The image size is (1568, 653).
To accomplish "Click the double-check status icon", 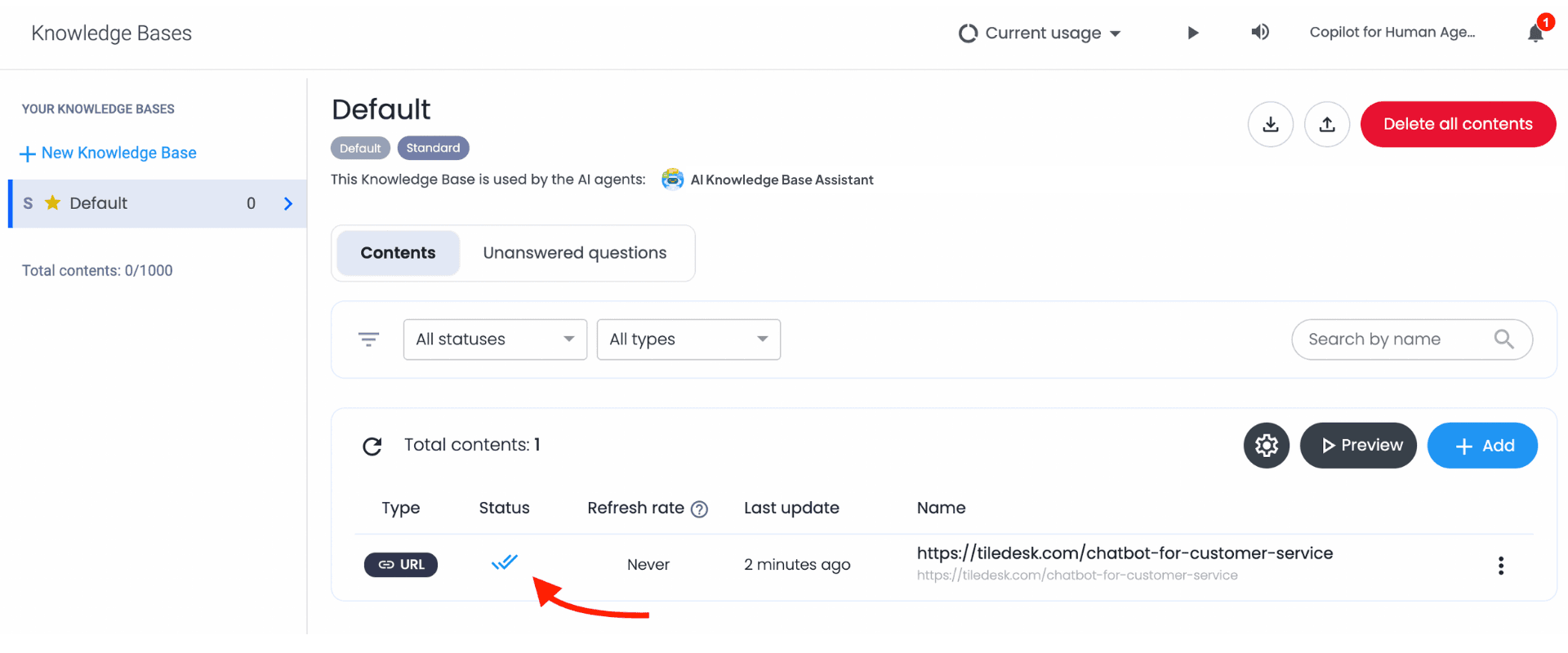I will (x=505, y=562).
